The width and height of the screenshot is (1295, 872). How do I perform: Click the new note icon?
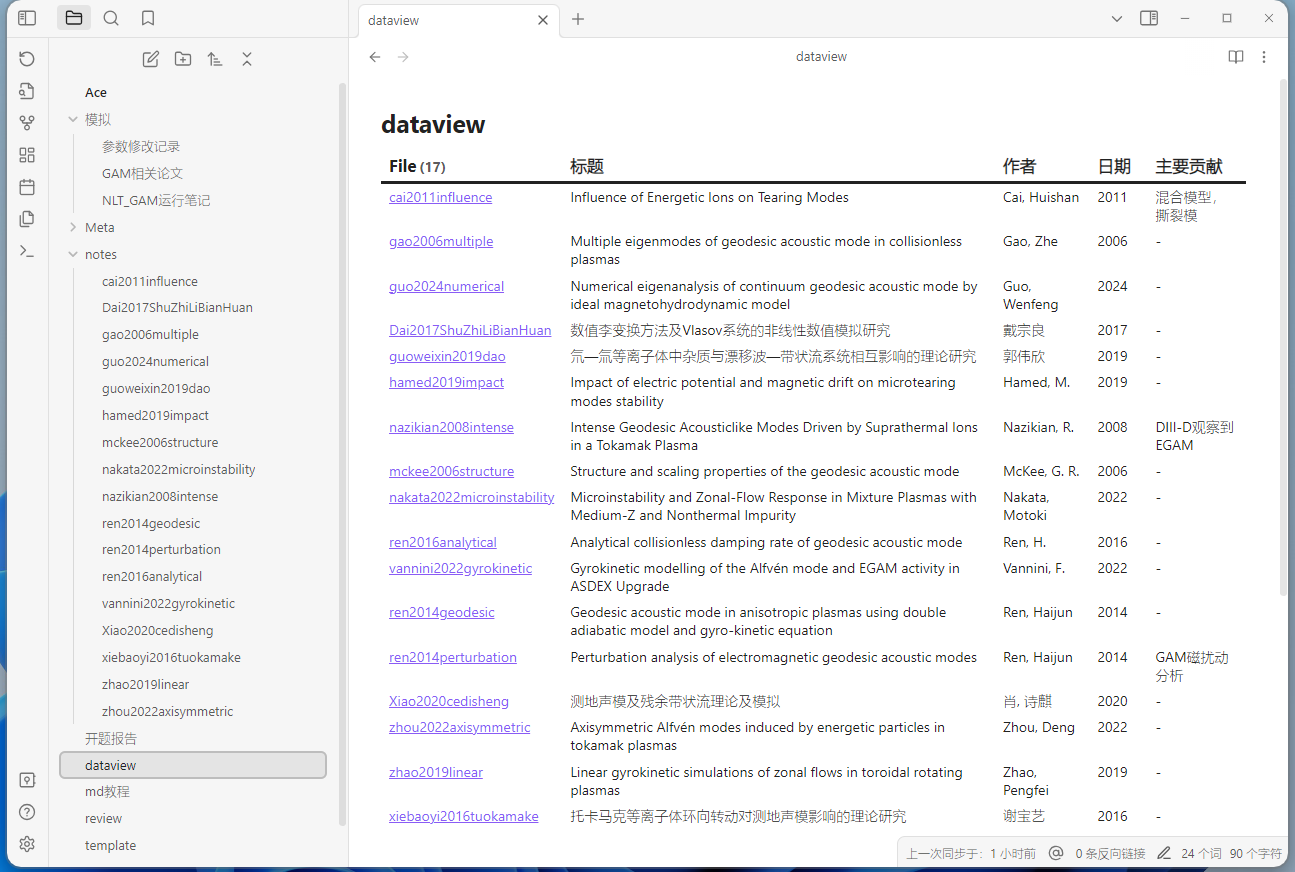(151, 59)
